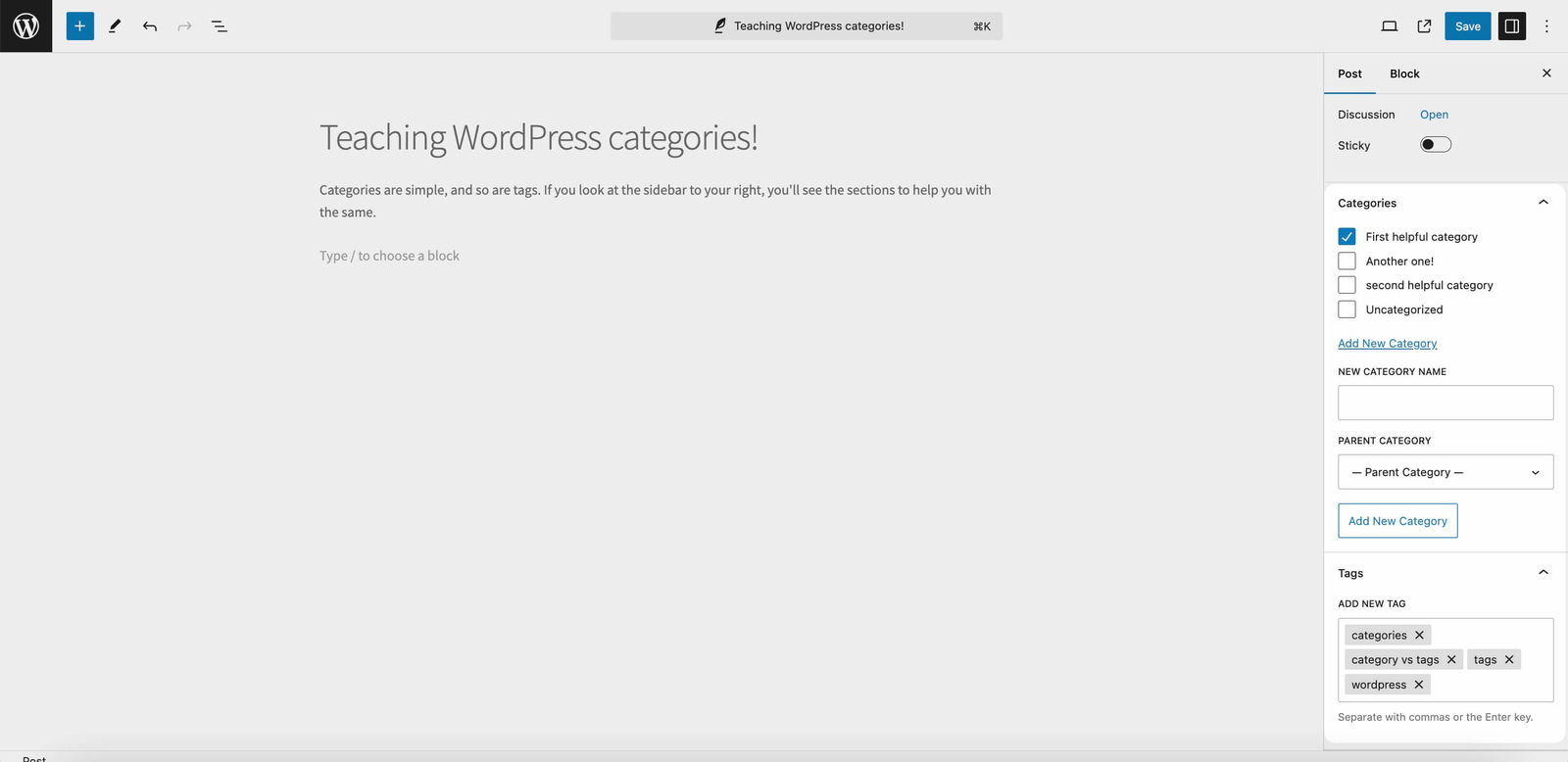The width and height of the screenshot is (1568, 762).
Task: Undo the last change
Action: [150, 26]
